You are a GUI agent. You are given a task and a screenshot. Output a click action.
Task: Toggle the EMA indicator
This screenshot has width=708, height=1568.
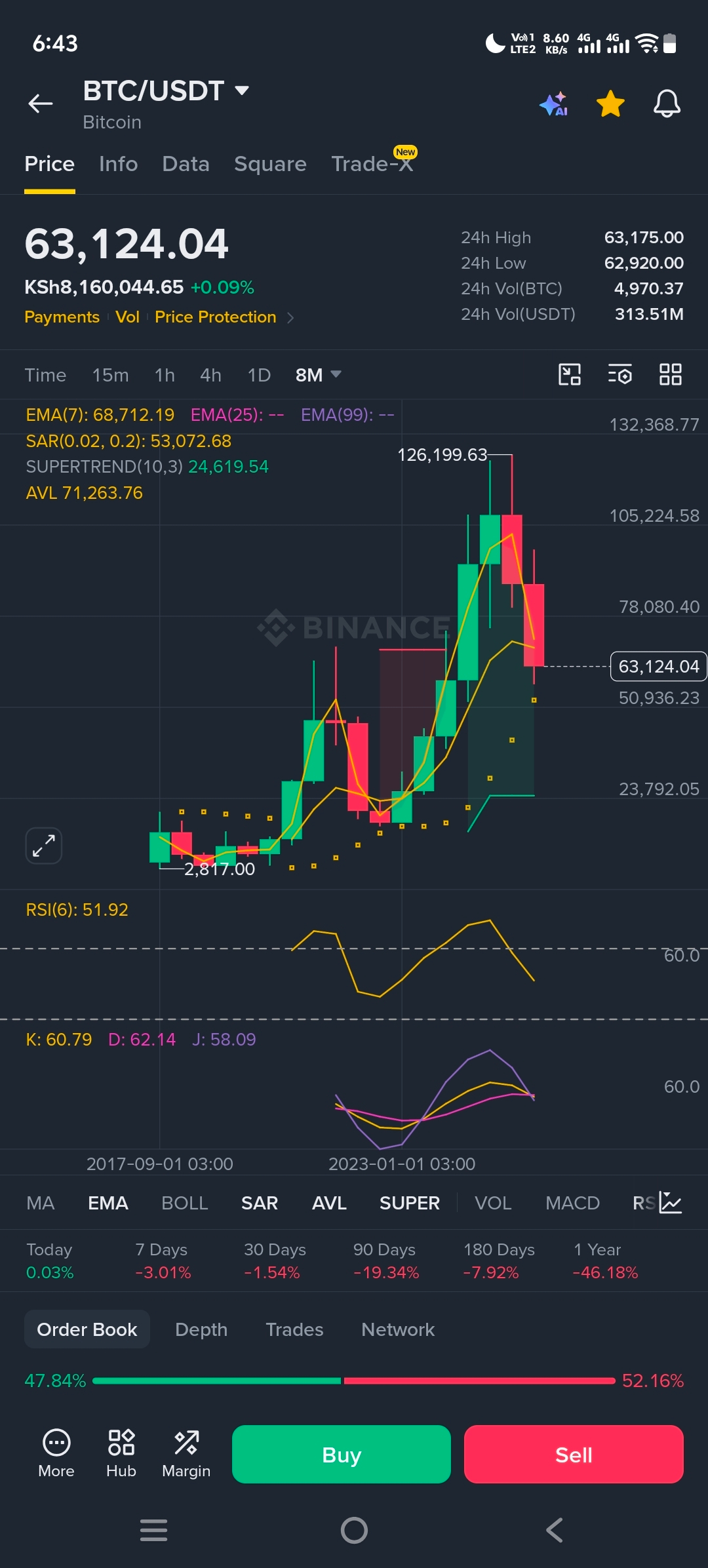[108, 1203]
